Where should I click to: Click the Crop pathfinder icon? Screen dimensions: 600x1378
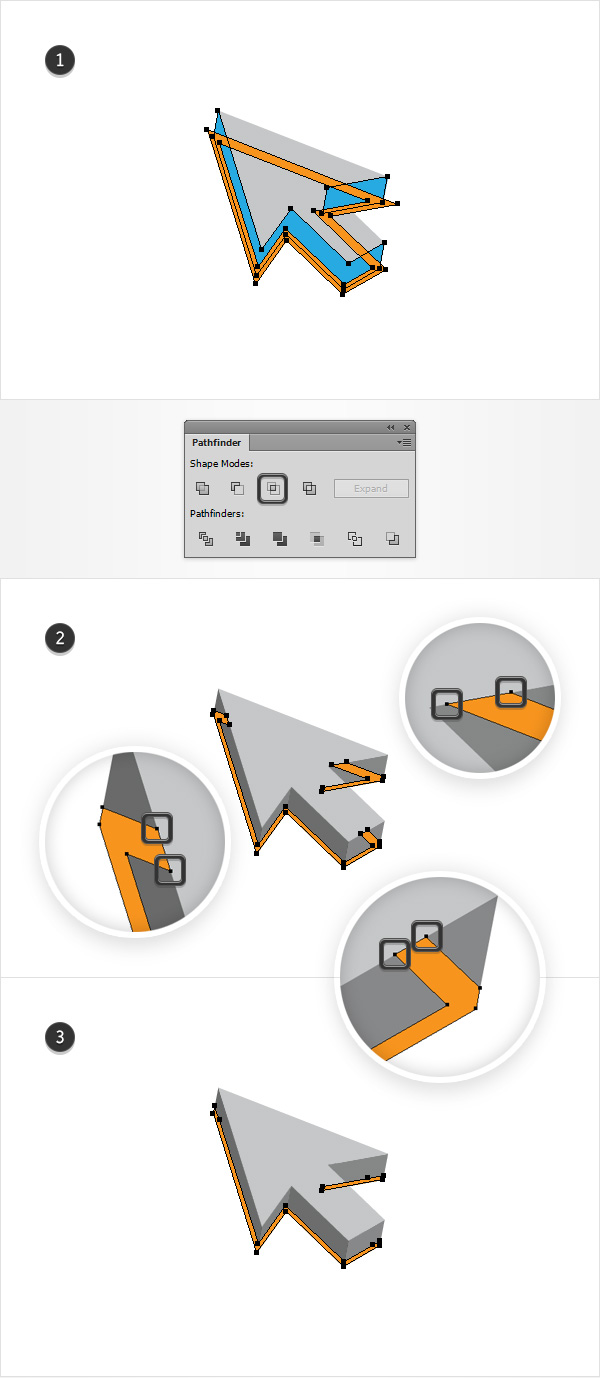pyautogui.click(x=317, y=538)
